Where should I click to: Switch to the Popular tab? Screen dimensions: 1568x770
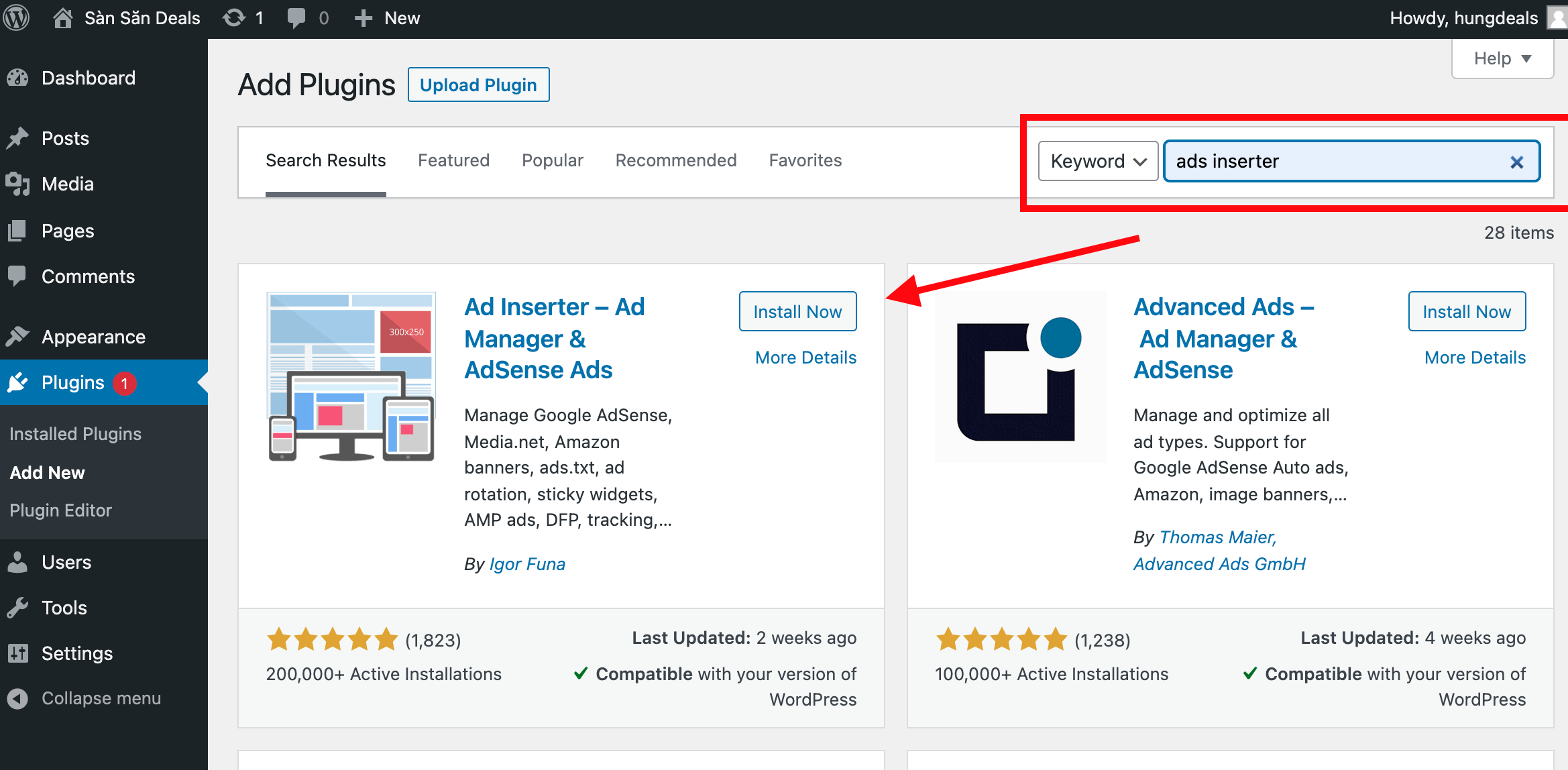[553, 161]
